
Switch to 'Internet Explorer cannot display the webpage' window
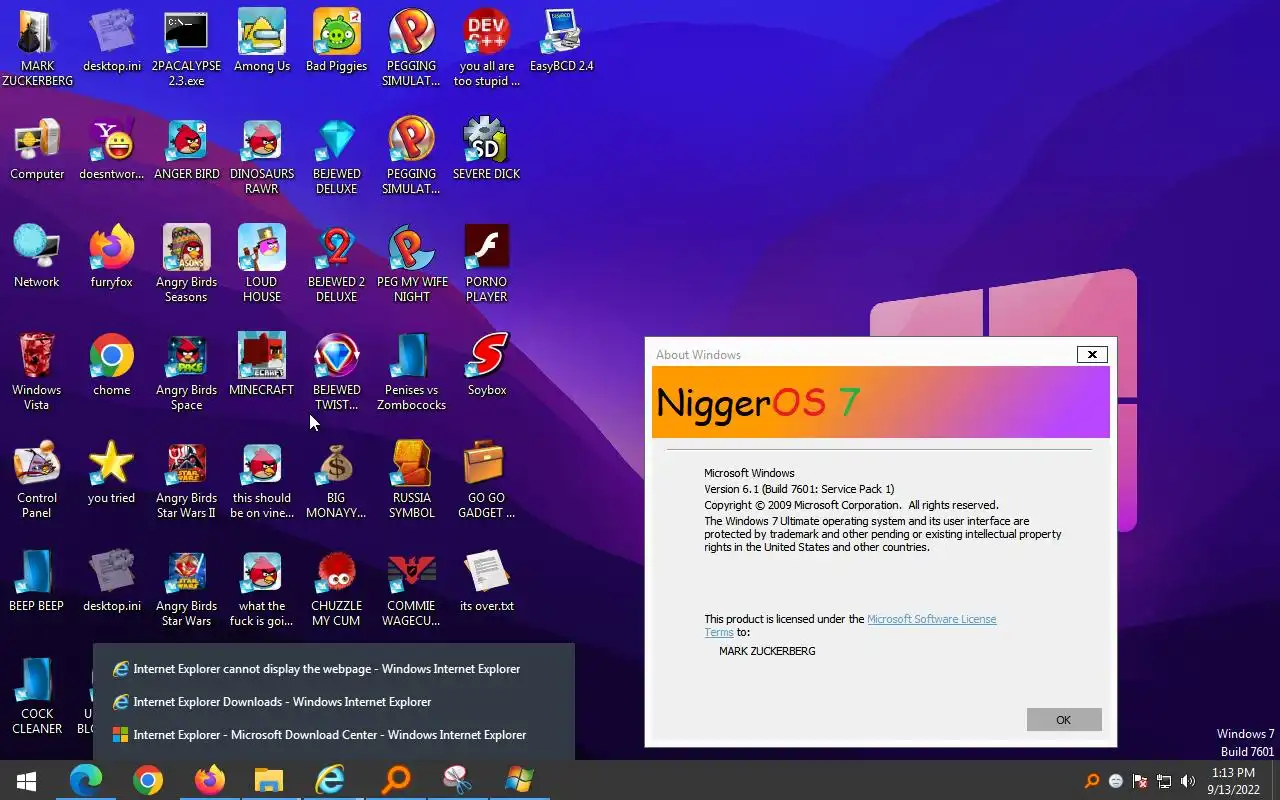point(334,669)
